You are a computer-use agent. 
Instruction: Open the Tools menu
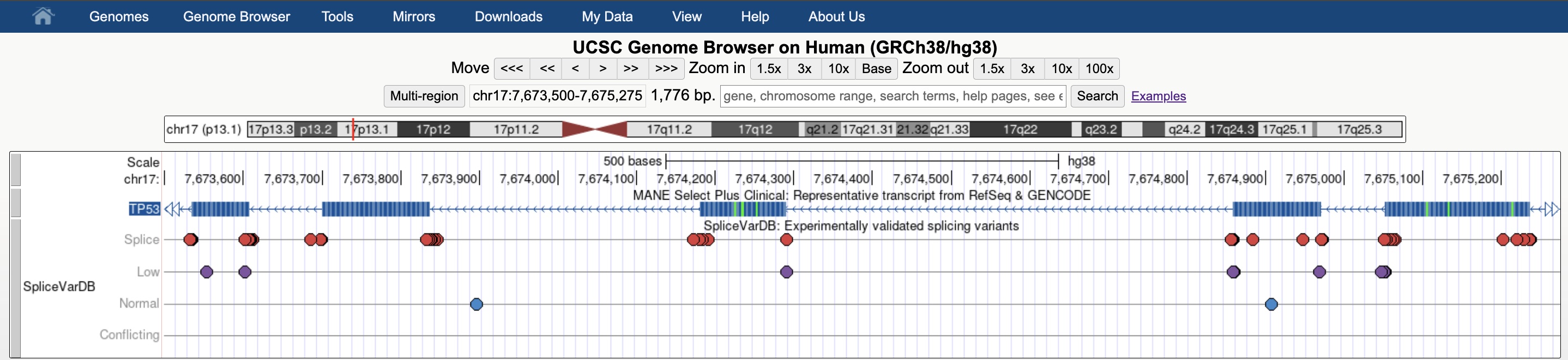[x=337, y=16]
